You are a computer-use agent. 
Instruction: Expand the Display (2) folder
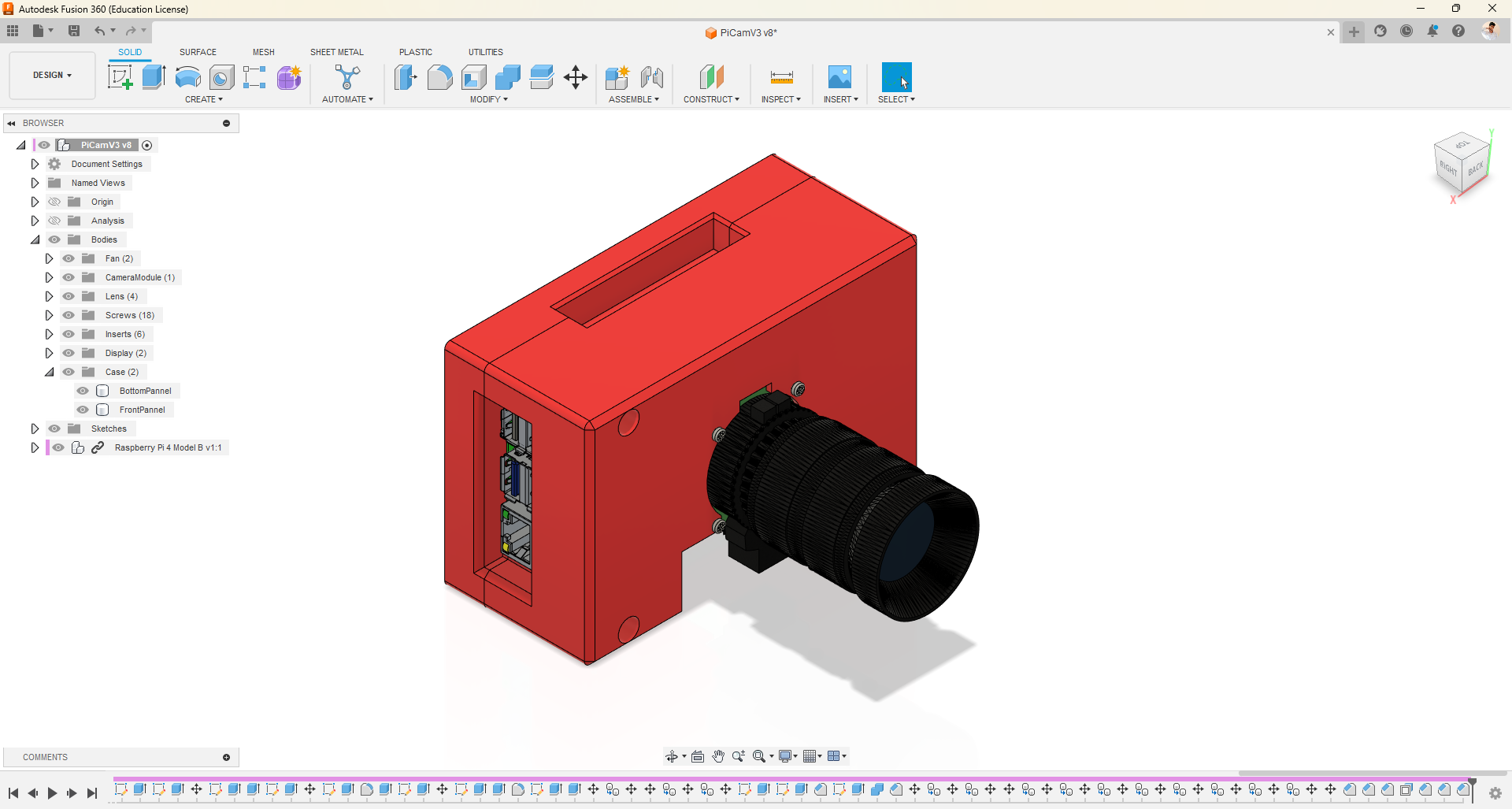(49, 353)
